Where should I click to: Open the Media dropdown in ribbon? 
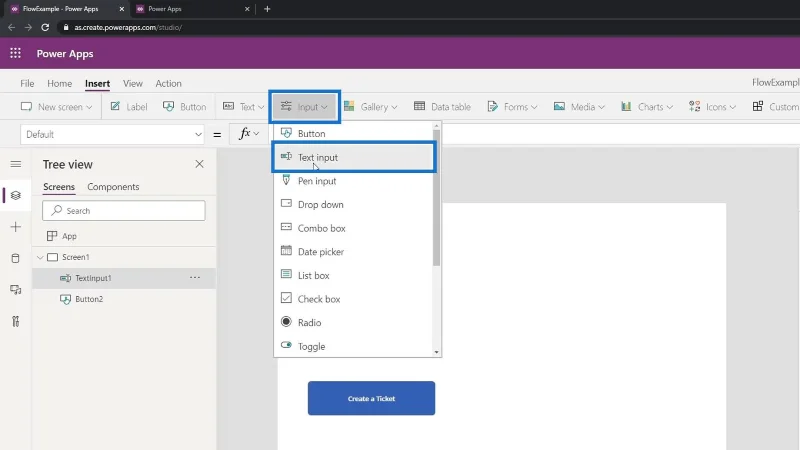point(580,107)
